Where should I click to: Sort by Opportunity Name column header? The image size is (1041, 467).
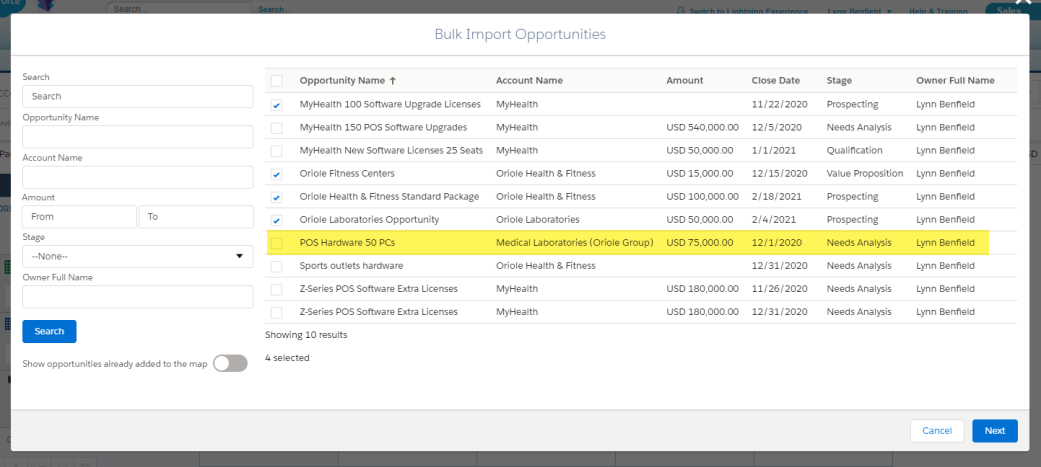[347, 80]
